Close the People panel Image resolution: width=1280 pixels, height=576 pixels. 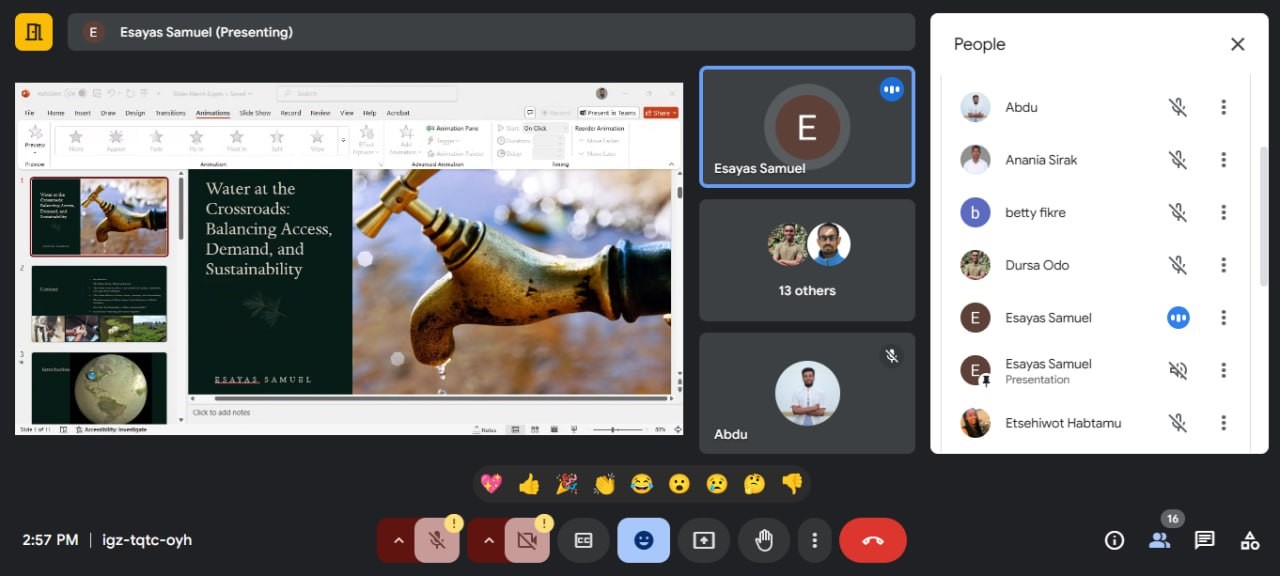[1237, 44]
